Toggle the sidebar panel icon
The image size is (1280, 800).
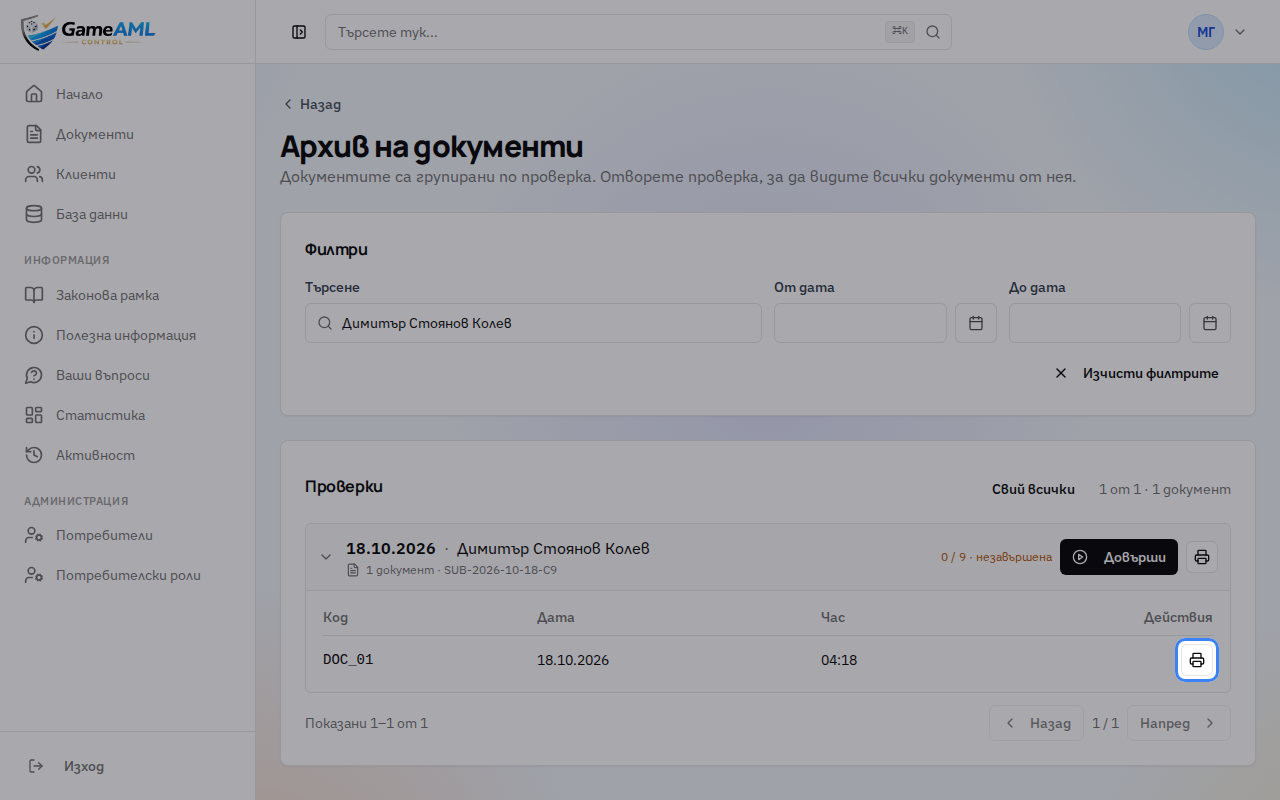point(299,32)
